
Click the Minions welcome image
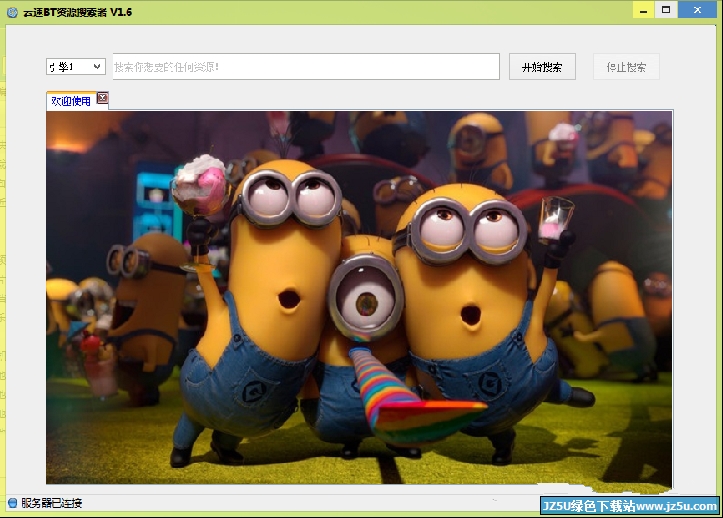pos(359,298)
